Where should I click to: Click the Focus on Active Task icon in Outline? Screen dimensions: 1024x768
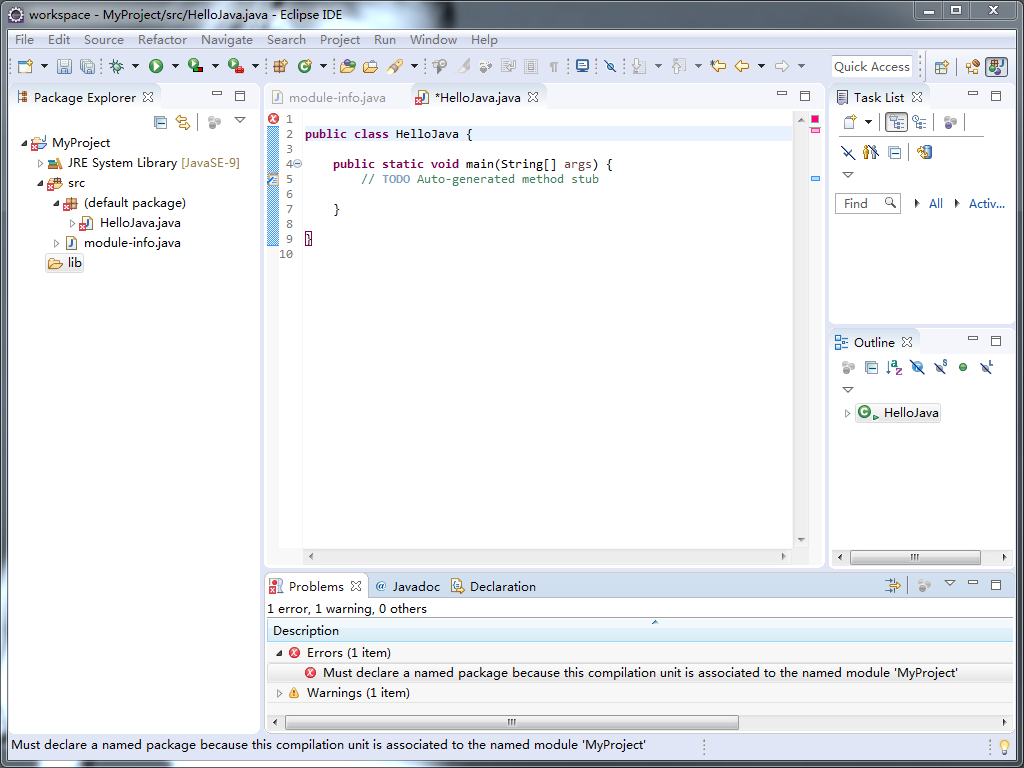pyautogui.click(x=848, y=368)
